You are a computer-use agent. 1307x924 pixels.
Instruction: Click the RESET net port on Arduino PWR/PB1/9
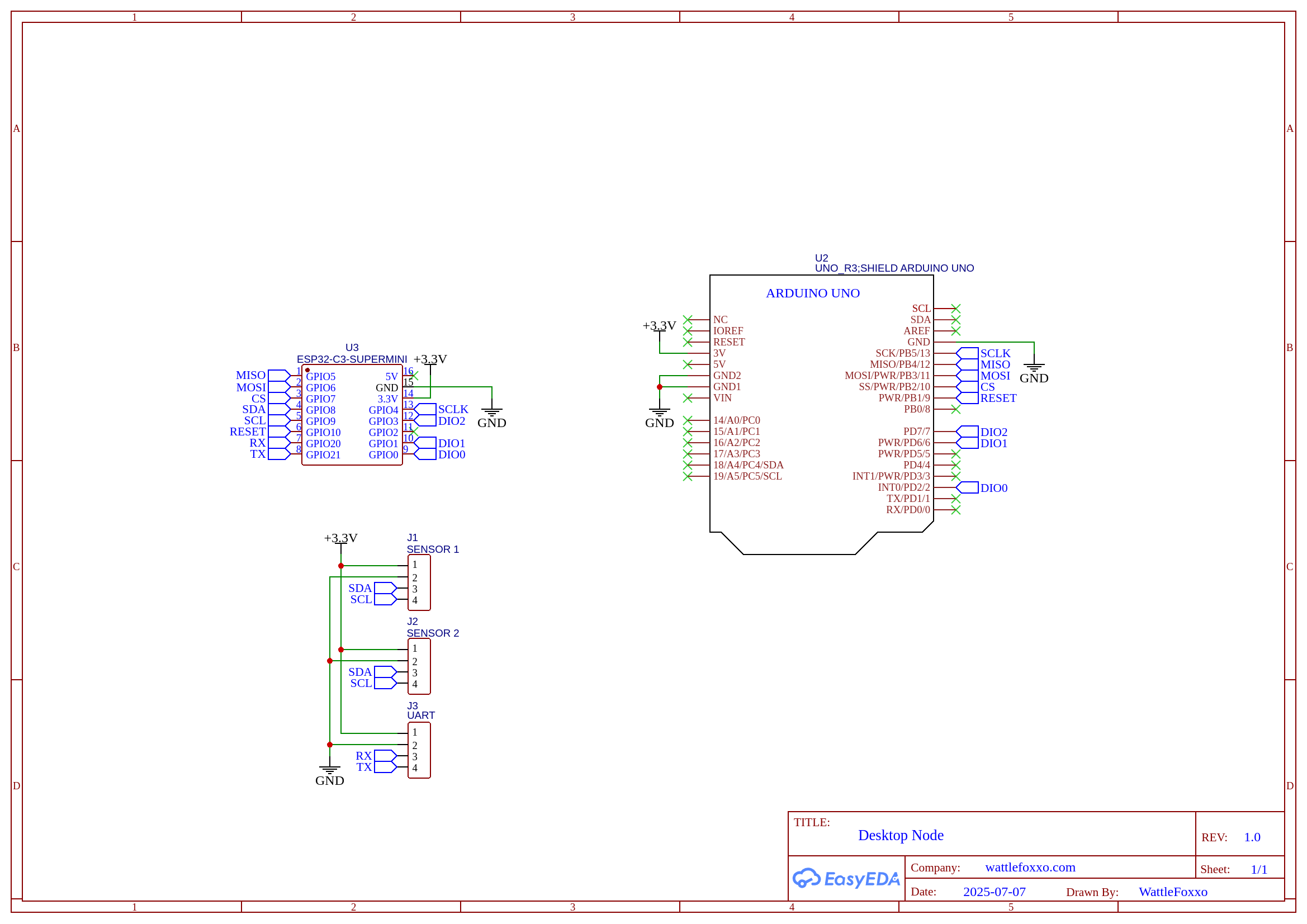tap(967, 398)
